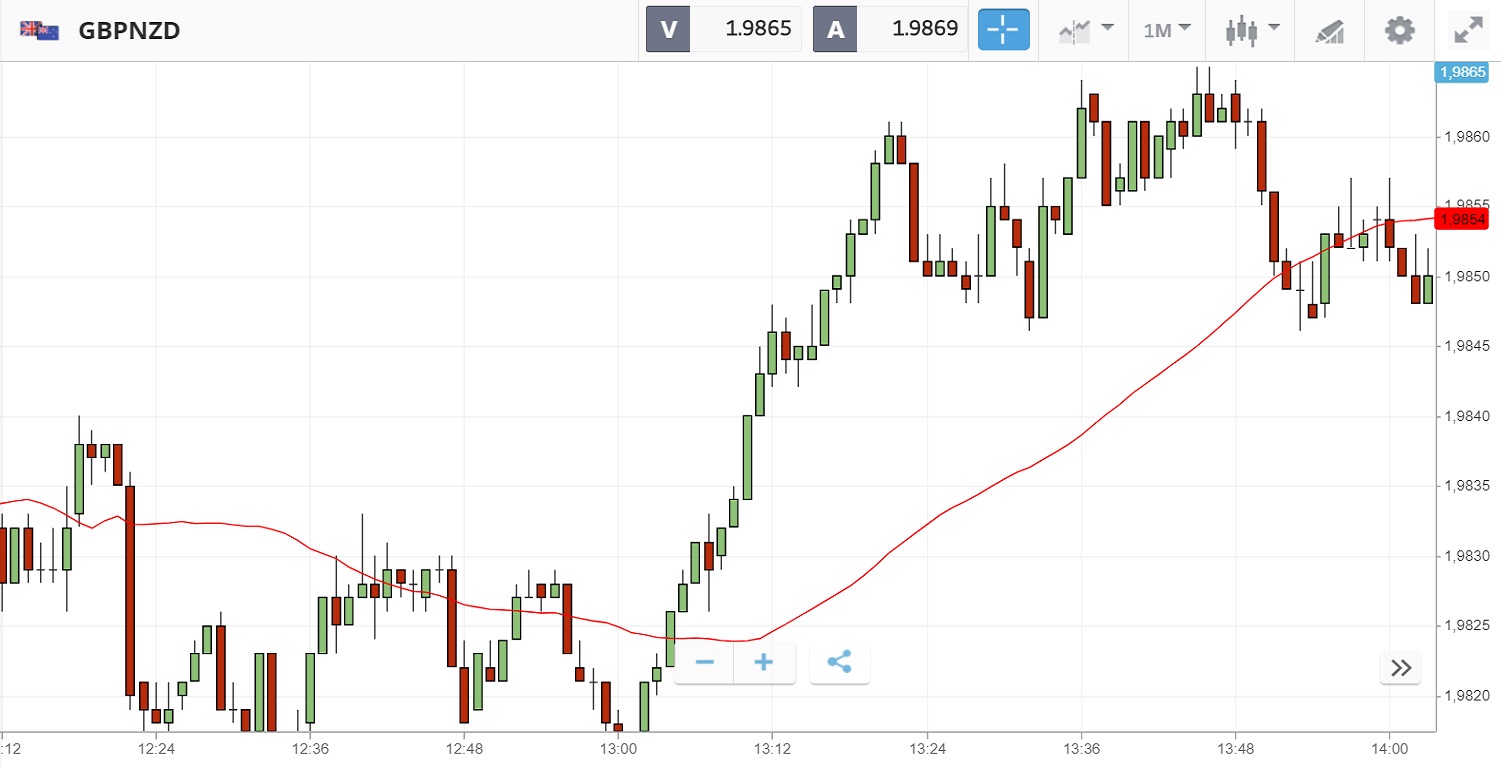The width and height of the screenshot is (1501, 768).
Task: Zoom out the chart with minus
Action: (704, 662)
